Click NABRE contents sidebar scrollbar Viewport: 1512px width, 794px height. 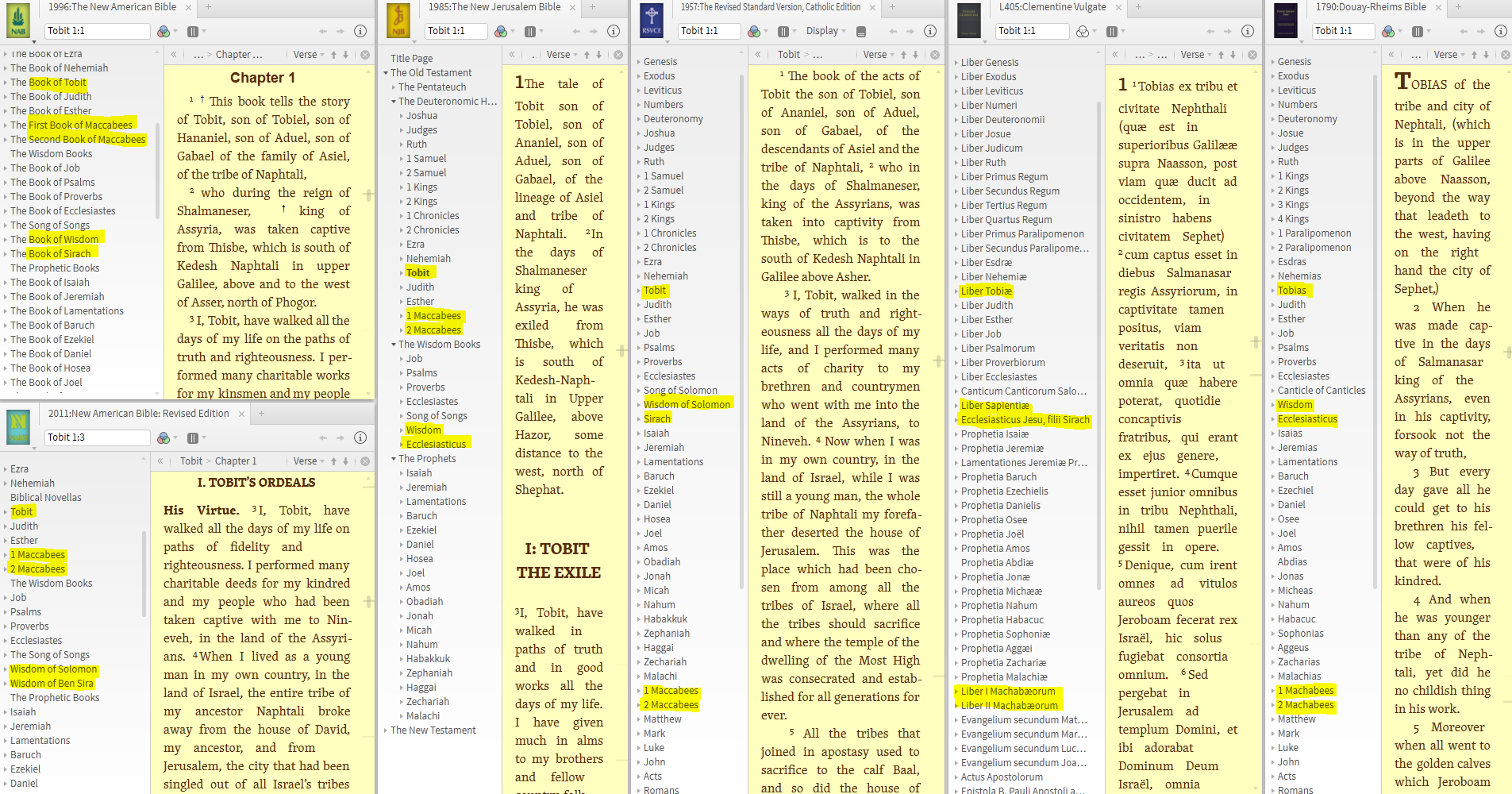pos(144,573)
